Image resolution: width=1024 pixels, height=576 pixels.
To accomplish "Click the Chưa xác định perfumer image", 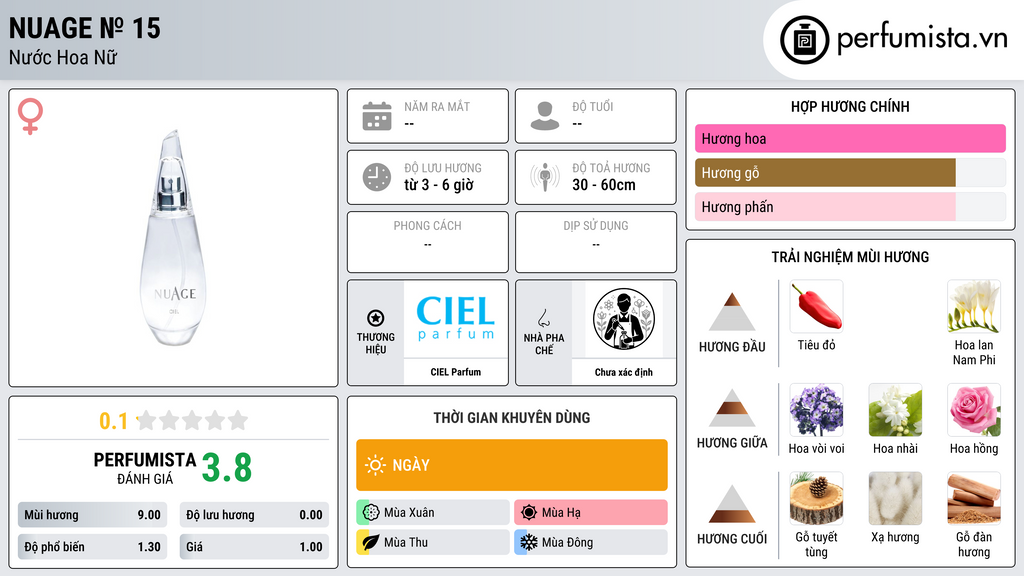I will pyautogui.click(x=624, y=319).
